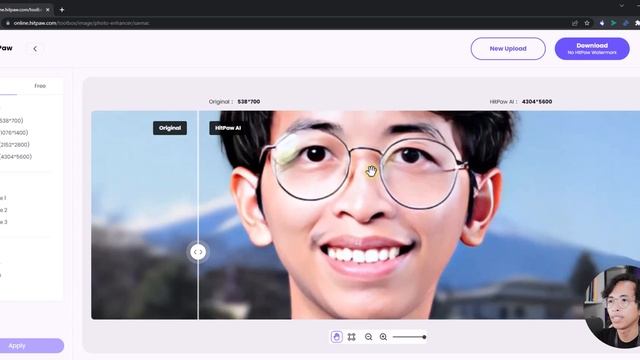640x360 pixels.
Task: Click the back arrow button
Action: (x=35, y=49)
